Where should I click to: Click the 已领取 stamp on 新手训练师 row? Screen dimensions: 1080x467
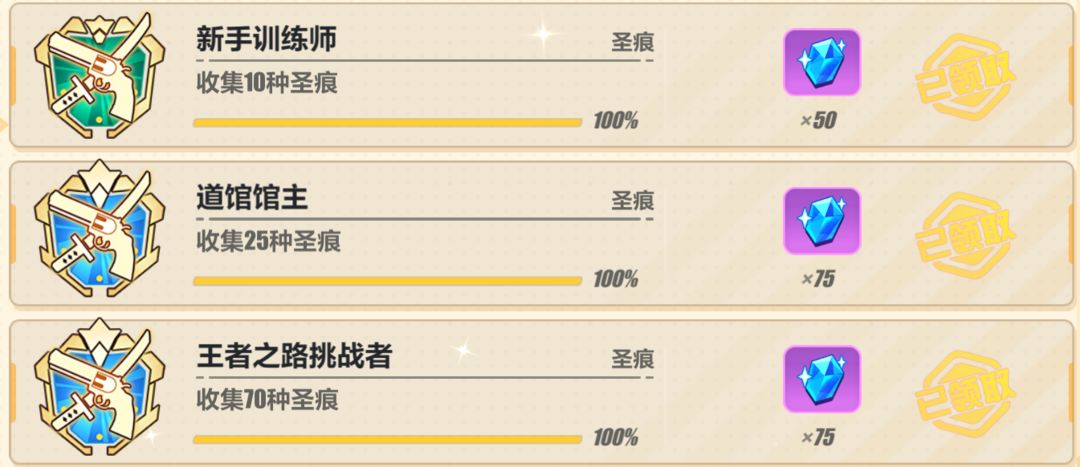coord(966,77)
